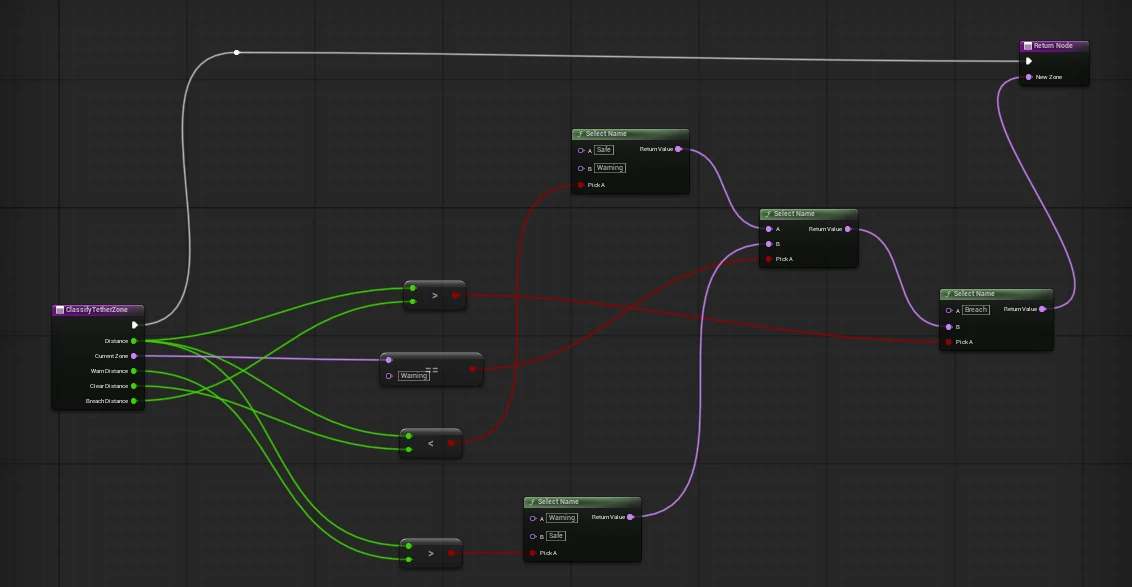Viewport: 1132px width, 587px height.
Task: Click the Breach Distance output pin
Action: tap(134, 401)
